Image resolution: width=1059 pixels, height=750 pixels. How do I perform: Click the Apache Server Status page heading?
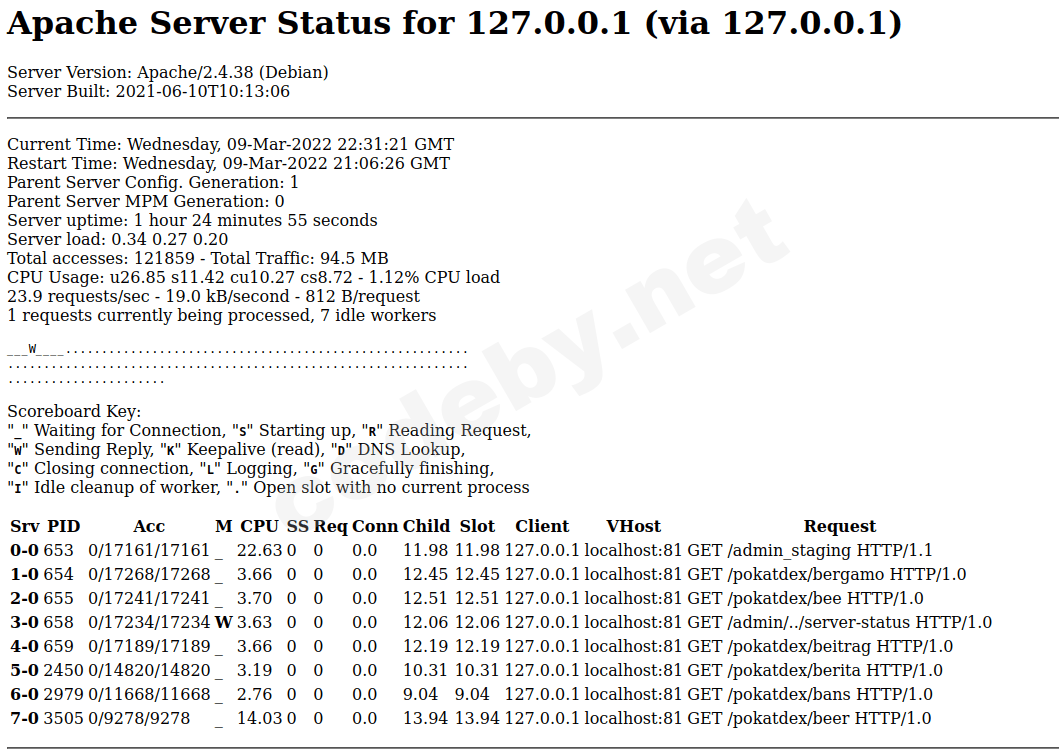[455, 24]
